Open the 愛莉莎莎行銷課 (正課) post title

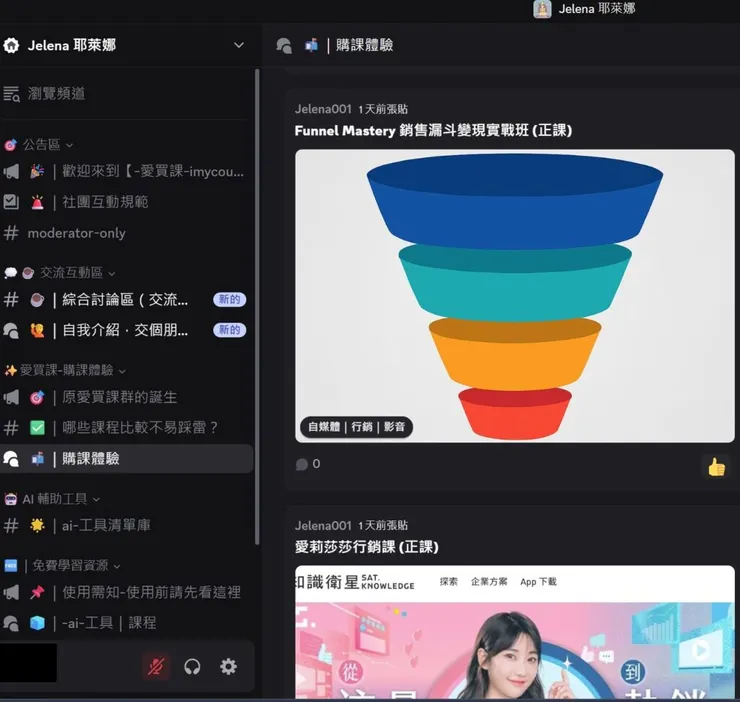point(367,547)
